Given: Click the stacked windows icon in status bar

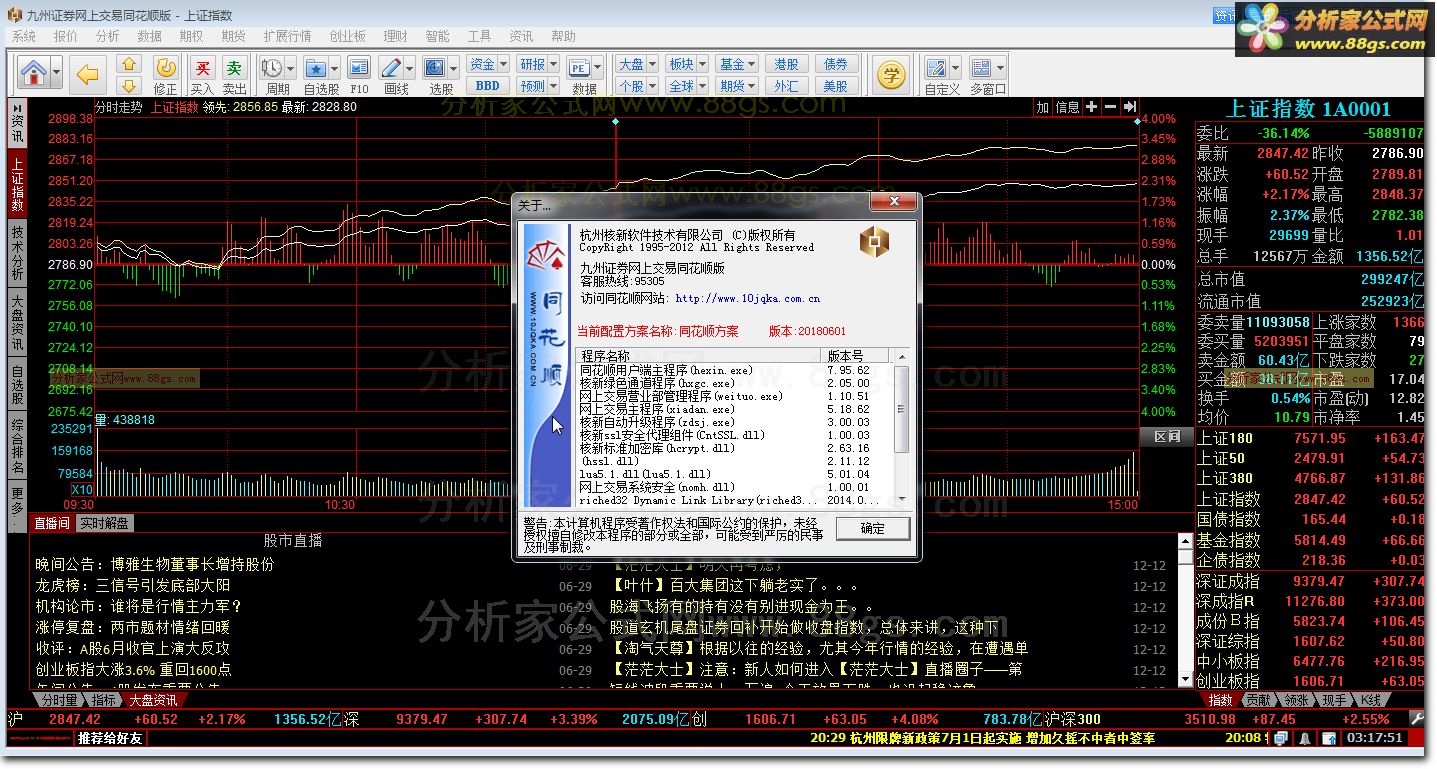Looking at the screenshot, I should 1280,739.
